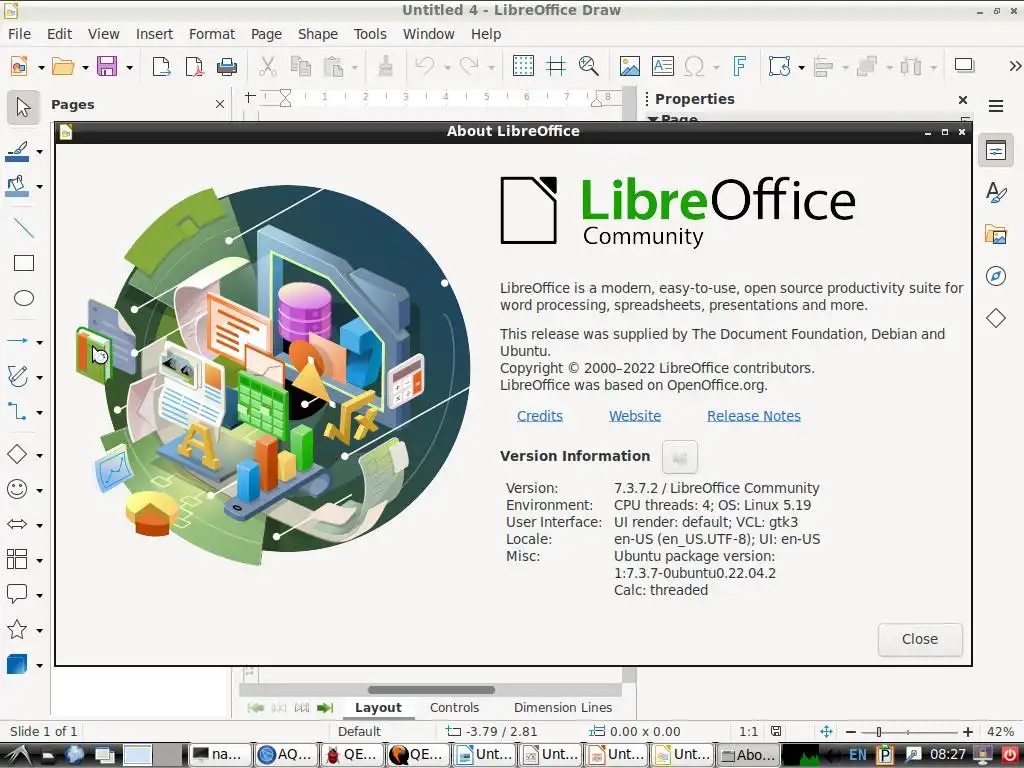This screenshot has width=1024, height=768.
Task: Open the sidebar settings hamburger menu
Action: pyautogui.click(x=996, y=106)
